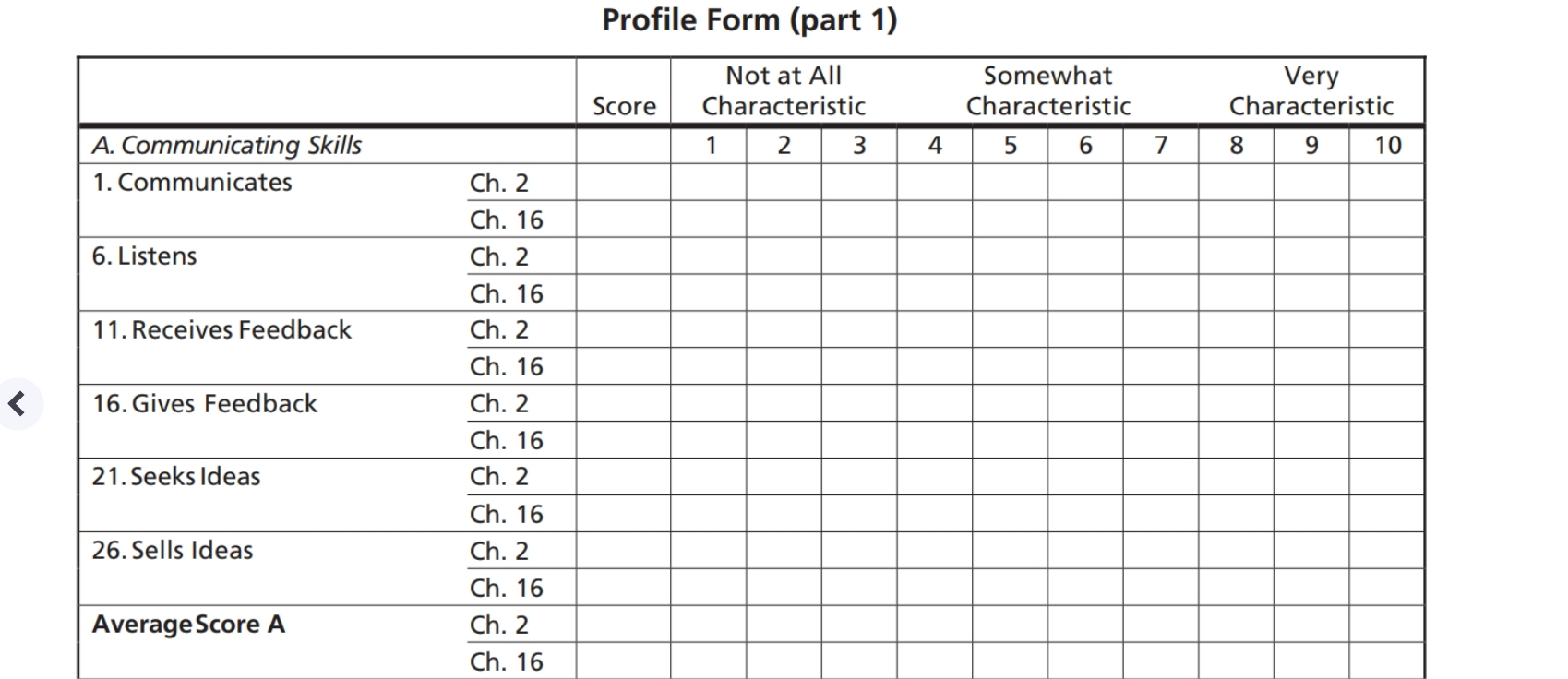Click the '6. Listens' row label

(x=145, y=256)
